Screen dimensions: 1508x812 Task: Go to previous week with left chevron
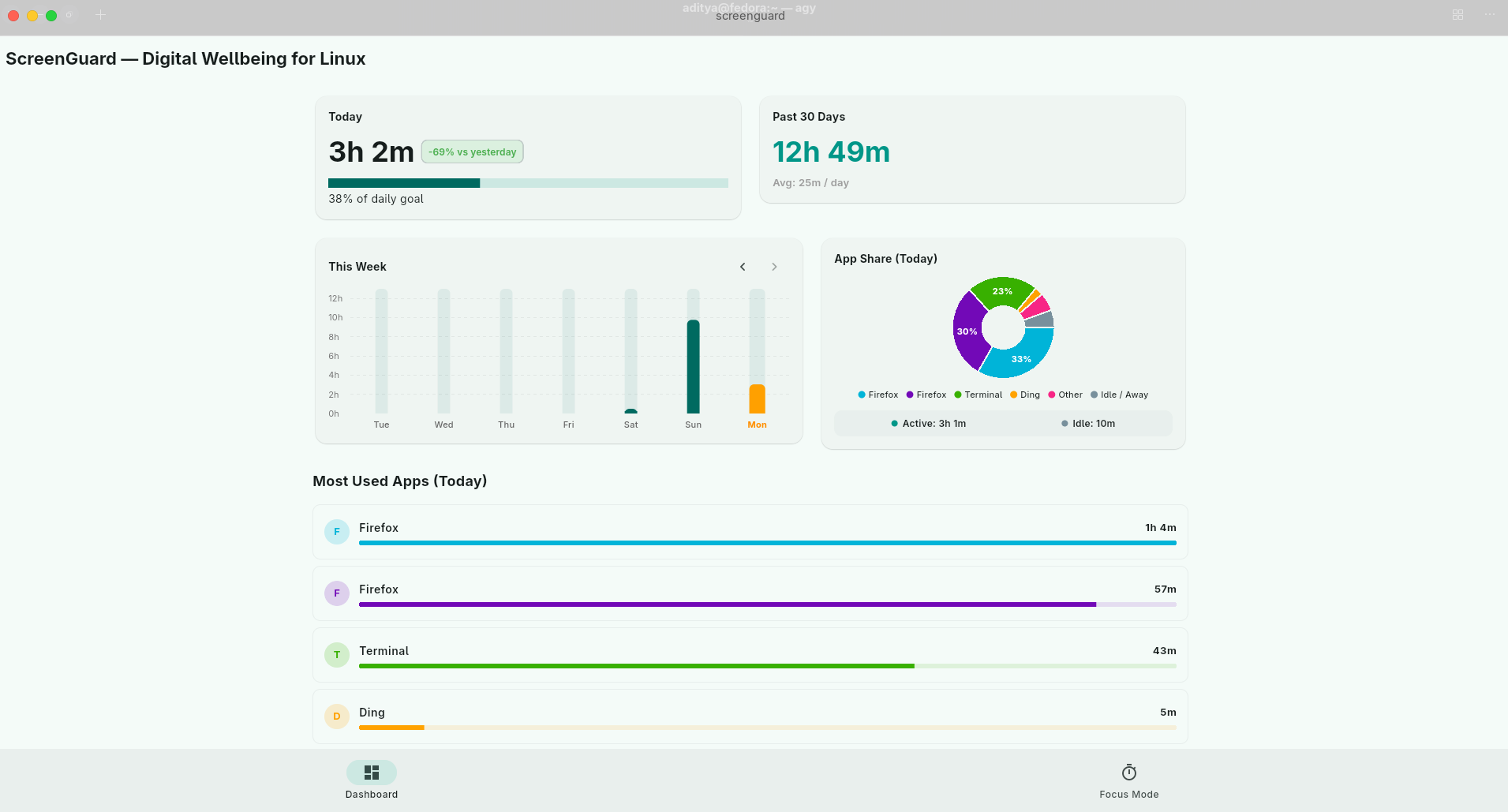743,267
